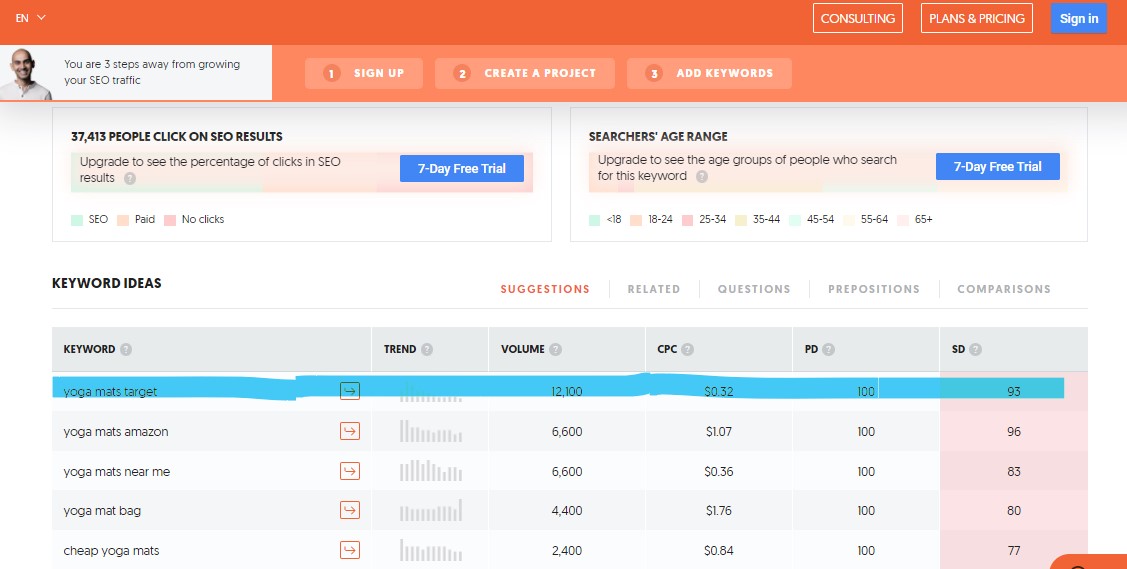This screenshot has width=1127, height=569.
Task: Click step 2 CREATE A PROJECT
Action: pyautogui.click(x=525, y=73)
